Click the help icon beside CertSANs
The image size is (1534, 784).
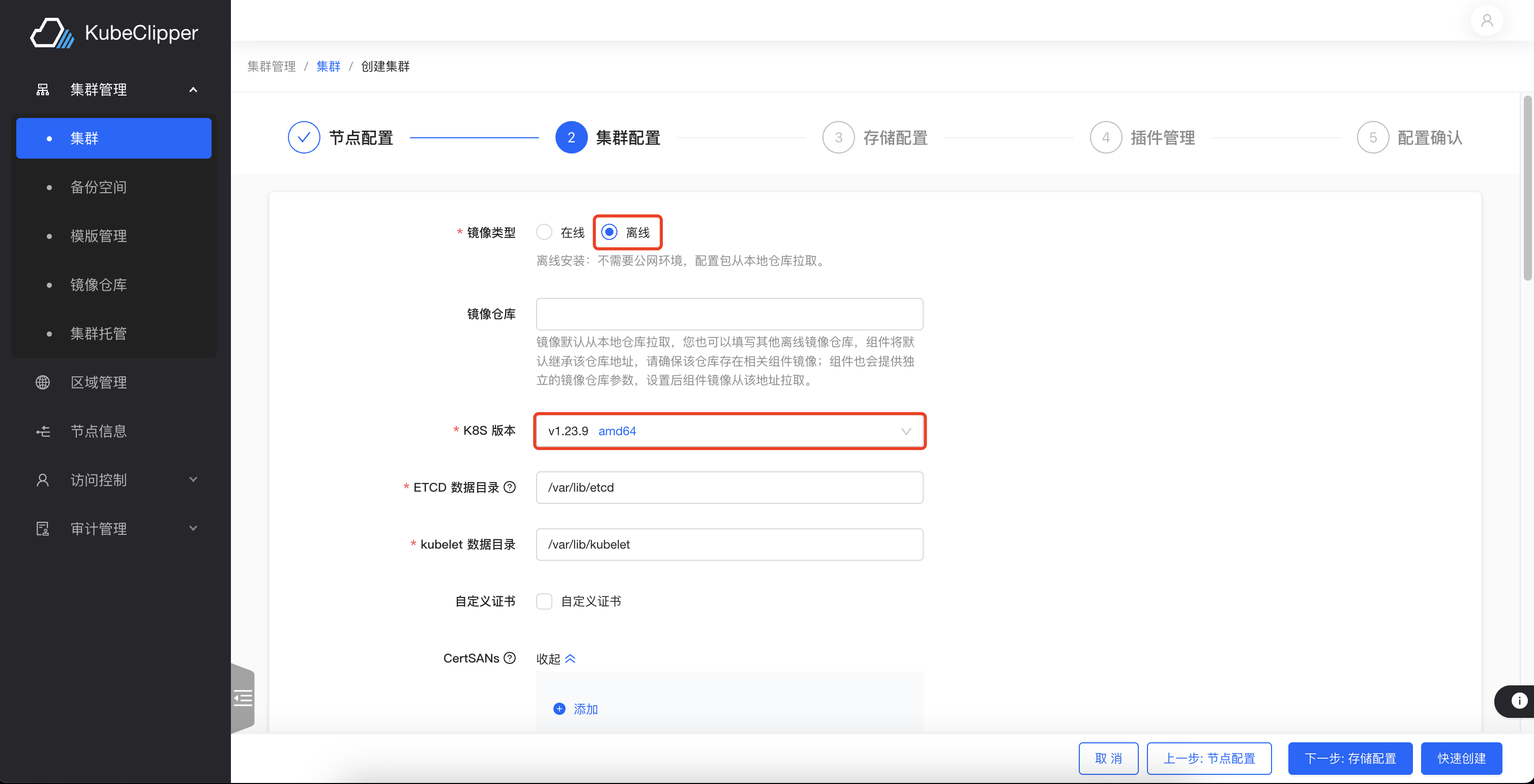tap(510, 658)
